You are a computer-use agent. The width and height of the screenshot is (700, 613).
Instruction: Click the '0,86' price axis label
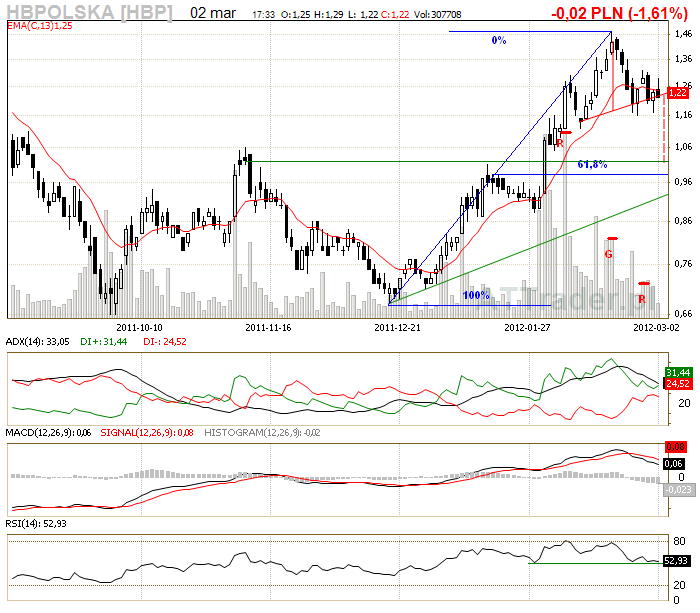[683, 221]
